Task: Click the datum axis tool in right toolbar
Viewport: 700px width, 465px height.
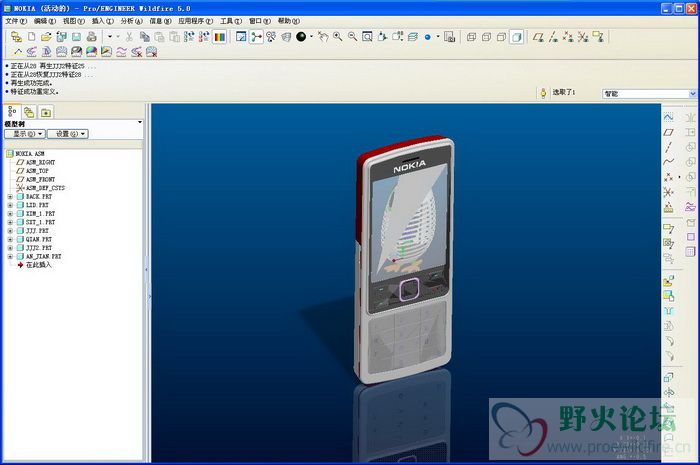Action: 668,147
